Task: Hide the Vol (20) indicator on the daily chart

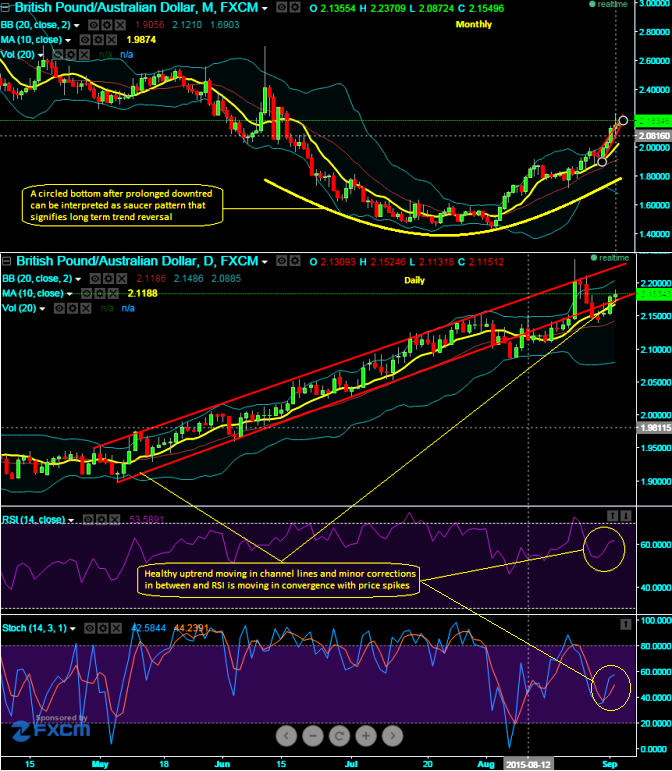Action: (x=59, y=308)
